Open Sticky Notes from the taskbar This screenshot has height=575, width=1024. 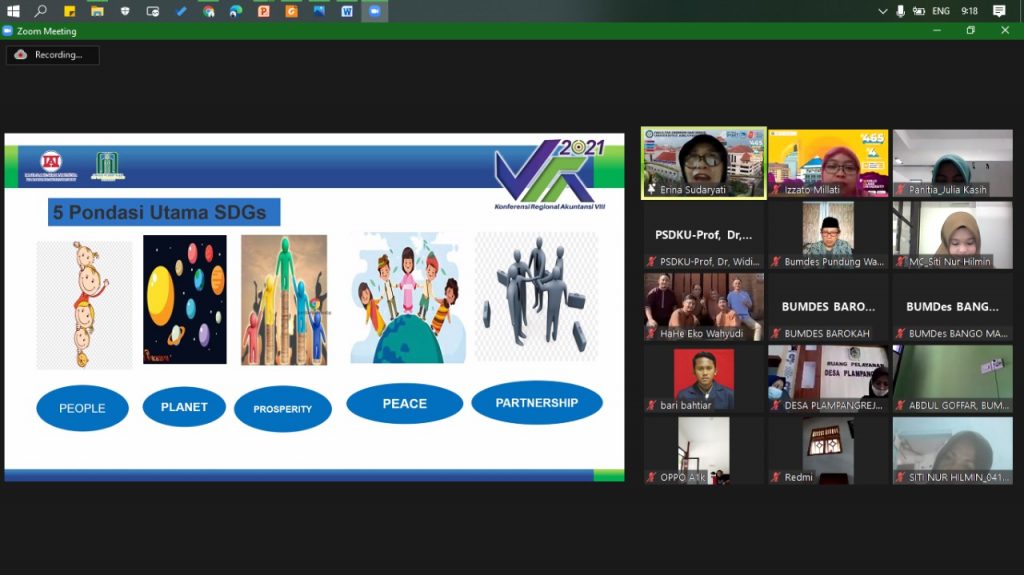coord(69,11)
